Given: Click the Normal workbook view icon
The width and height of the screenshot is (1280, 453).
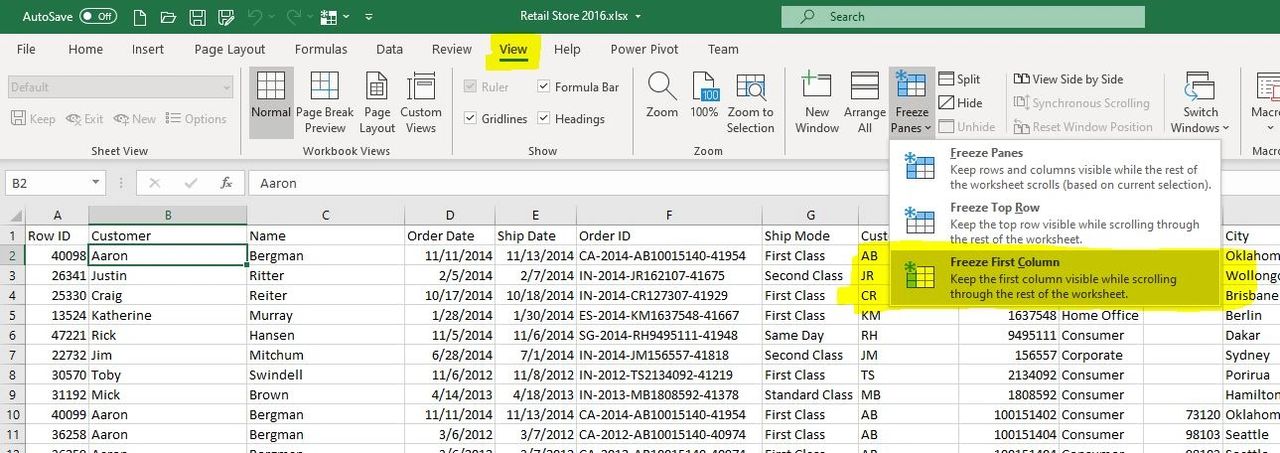Looking at the screenshot, I should point(270,91).
